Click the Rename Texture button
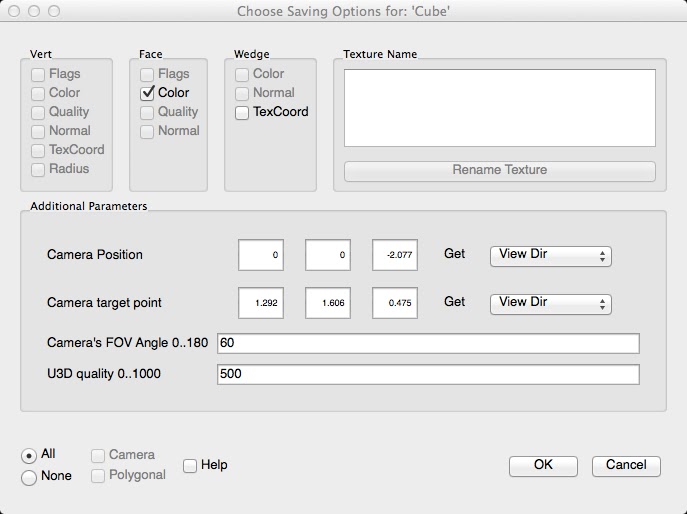This screenshot has width=687, height=514. pos(499,170)
